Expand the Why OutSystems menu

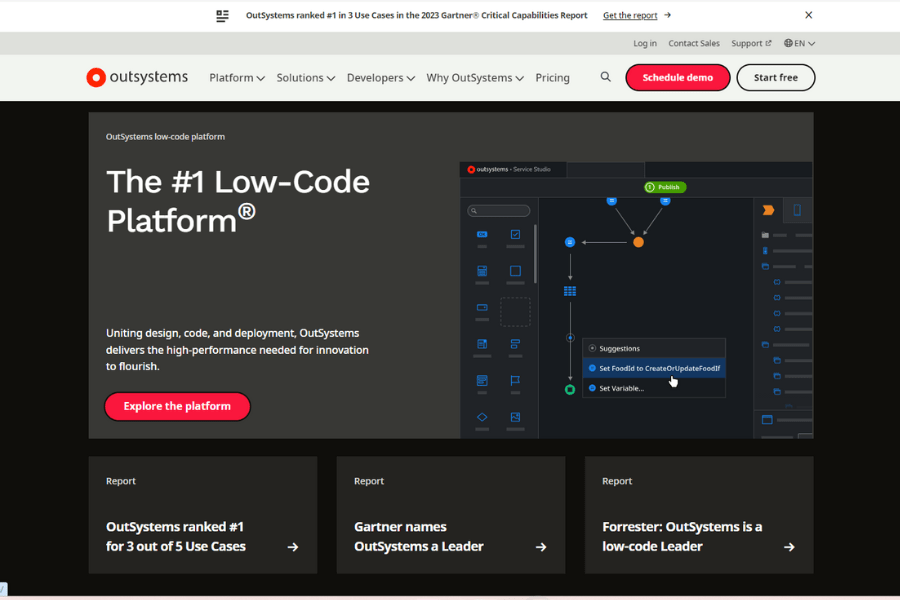tap(475, 78)
